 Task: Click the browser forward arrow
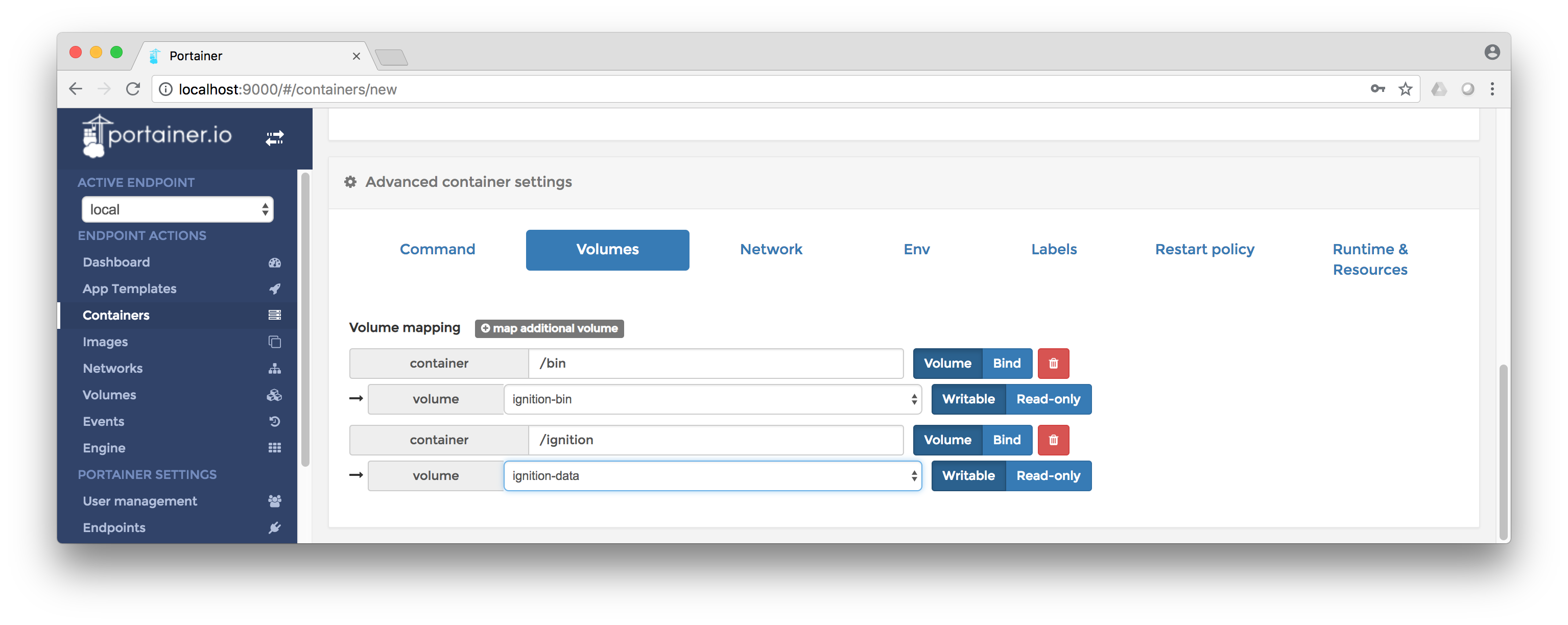click(104, 89)
